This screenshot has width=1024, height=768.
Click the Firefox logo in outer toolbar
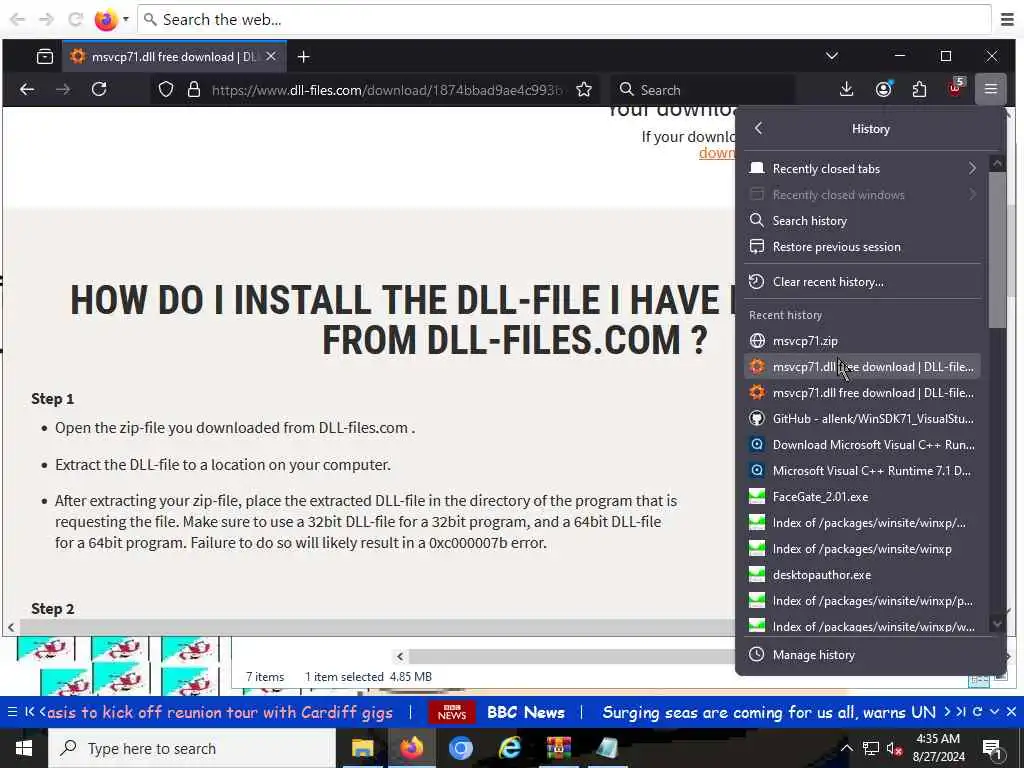[105, 20]
